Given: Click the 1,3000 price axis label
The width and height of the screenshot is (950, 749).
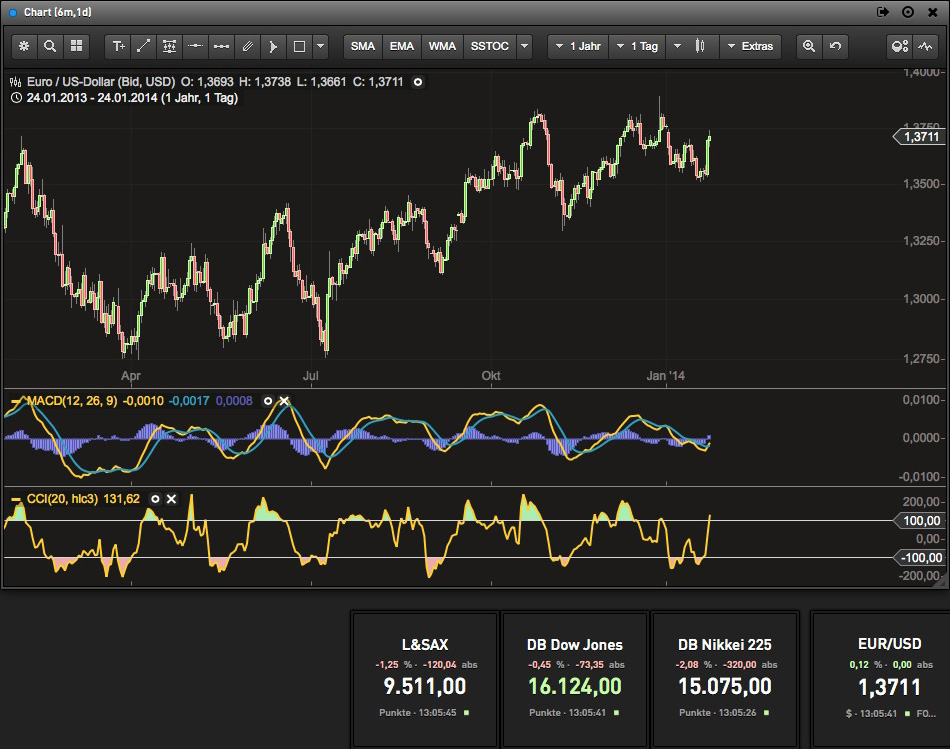Looking at the screenshot, I should click(921, 299).
